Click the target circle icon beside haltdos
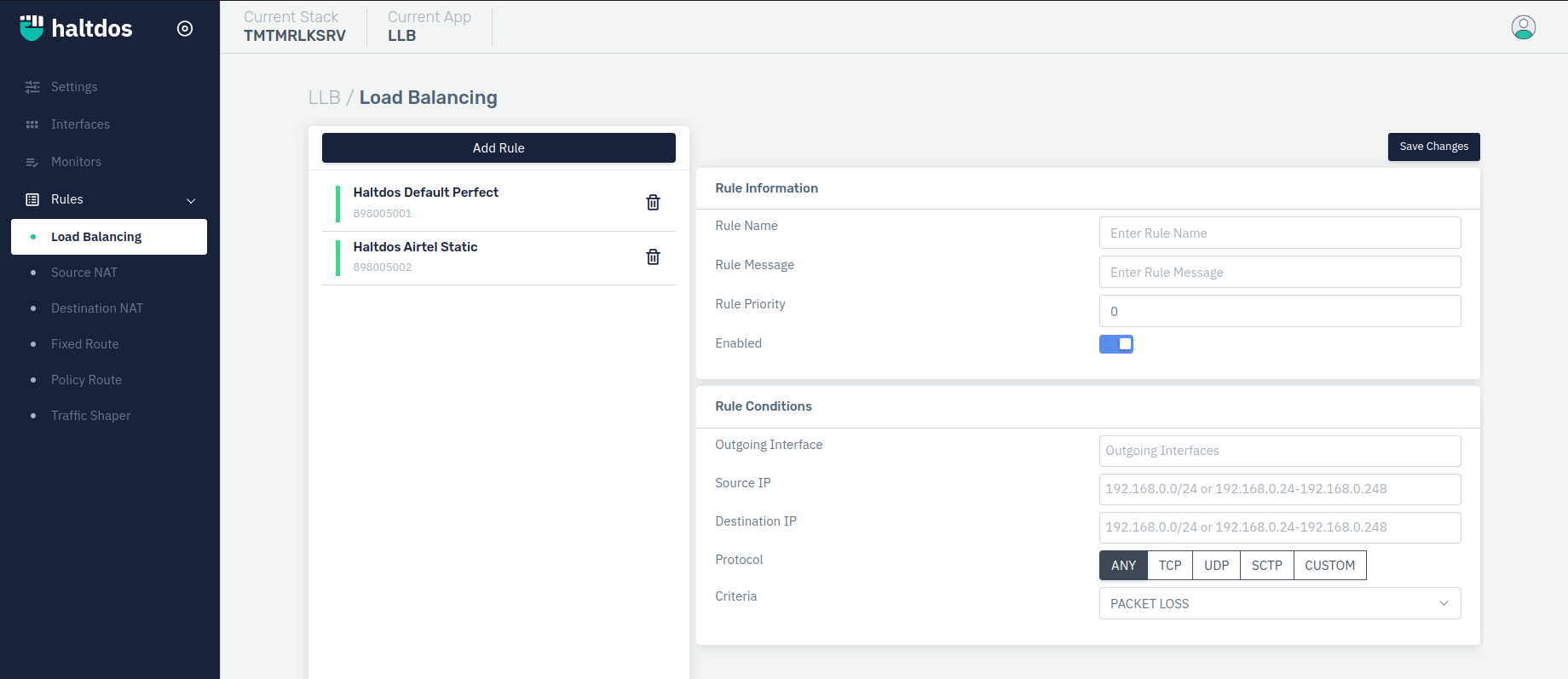The width and height of the screenshot is (1568, 679). tap(185, 28)
